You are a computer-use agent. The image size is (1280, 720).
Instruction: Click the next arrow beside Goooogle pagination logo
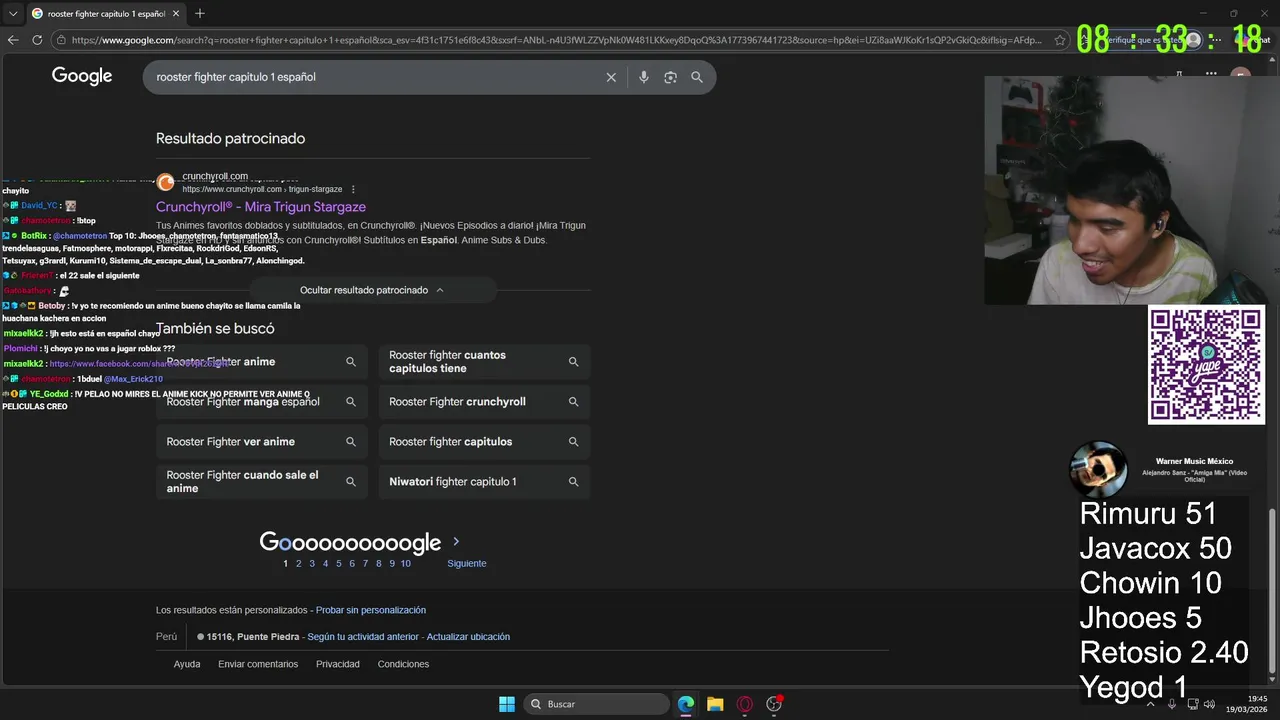[456, 542]
